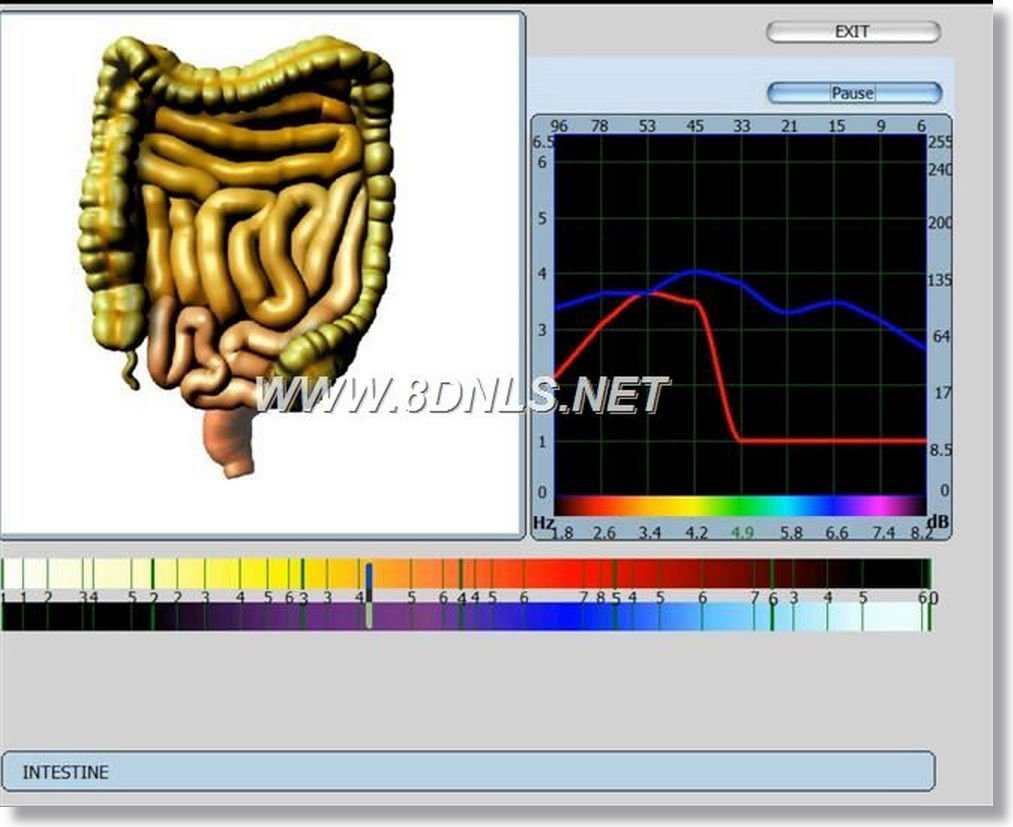Select the 3D intestine model image

[x=236, y=255]
